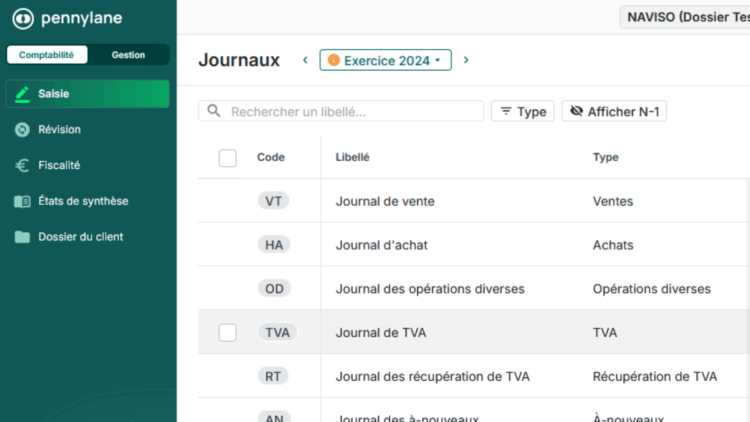This screenshot has height=422, width=750.
Task: Open États de synthèse sidebar item
Action: point(83,201)
